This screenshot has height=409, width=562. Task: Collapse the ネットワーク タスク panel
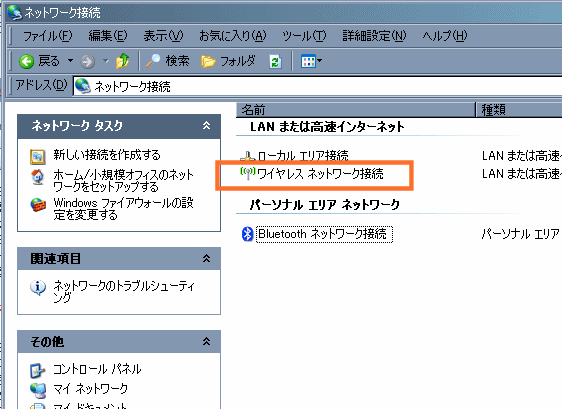coord(206,125)
